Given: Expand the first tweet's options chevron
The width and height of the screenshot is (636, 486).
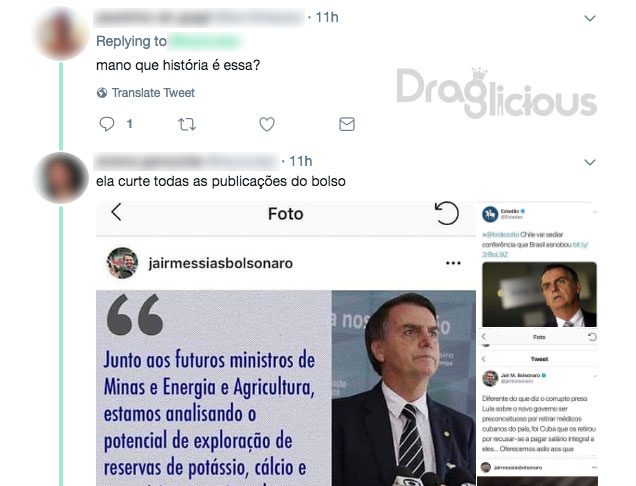Looking at the screenshot, I should pos(590,18).
